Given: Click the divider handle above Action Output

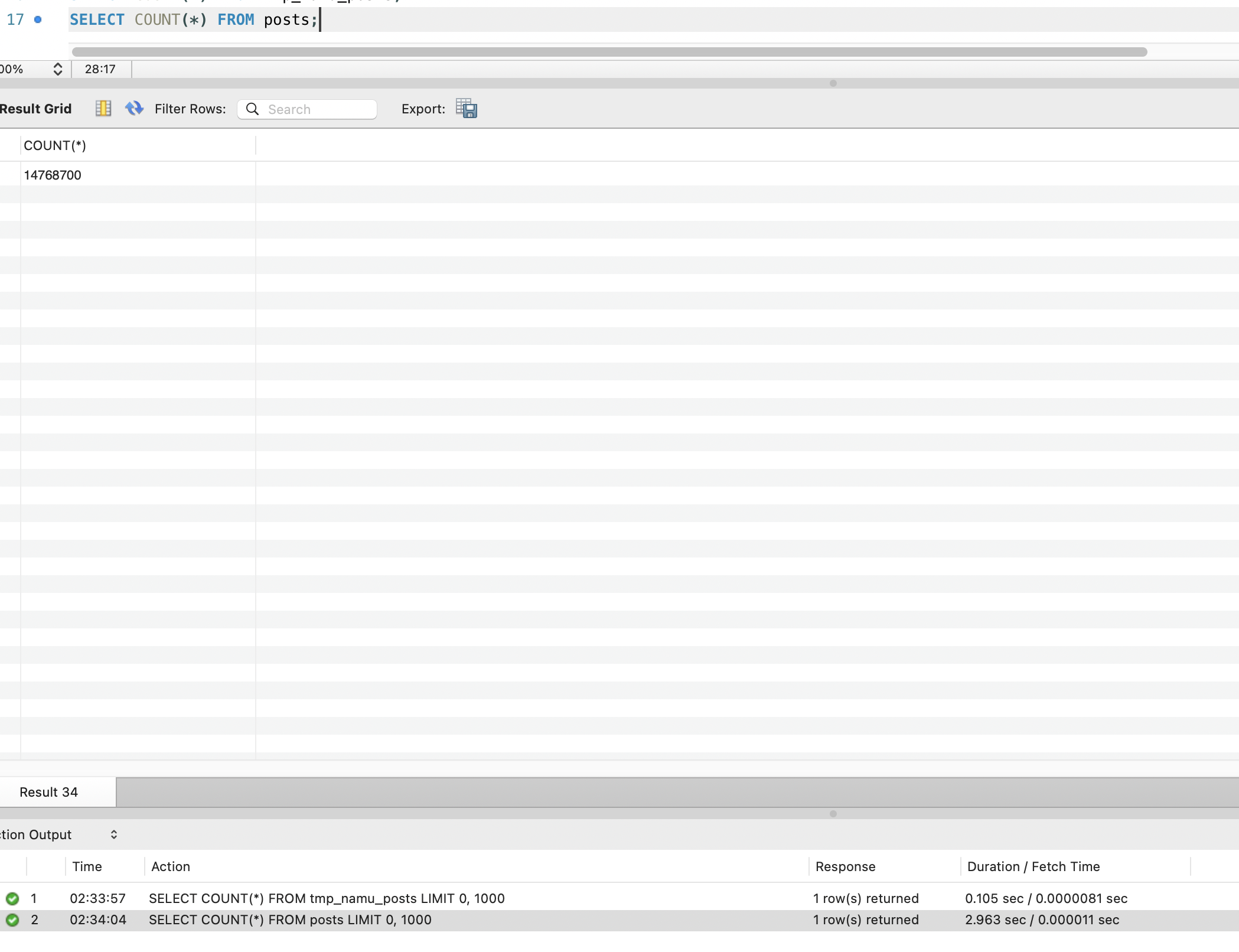Looking at the screenshot, I should 833,814.
